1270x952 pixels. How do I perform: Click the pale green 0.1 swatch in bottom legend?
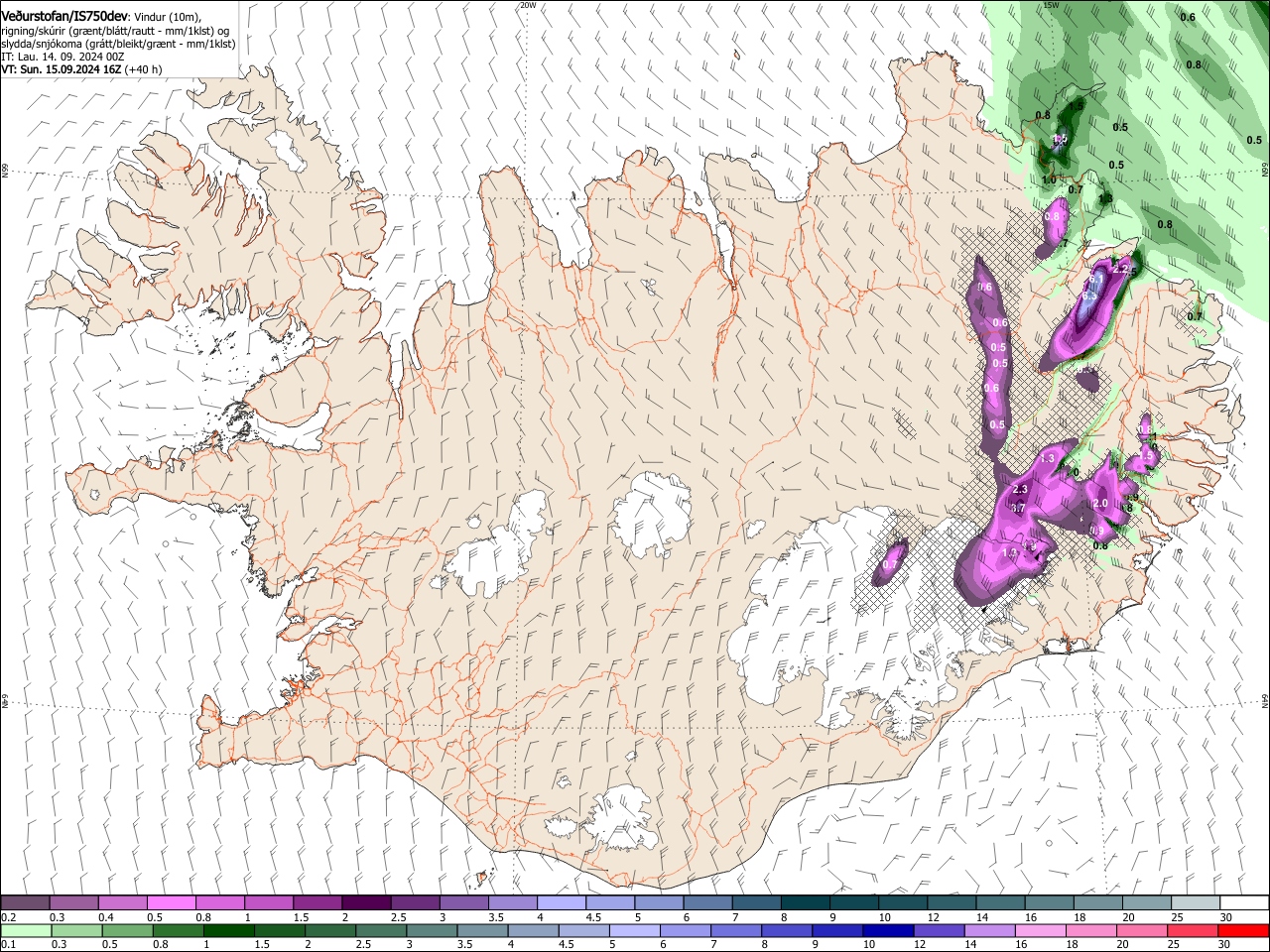pos(26,930)
